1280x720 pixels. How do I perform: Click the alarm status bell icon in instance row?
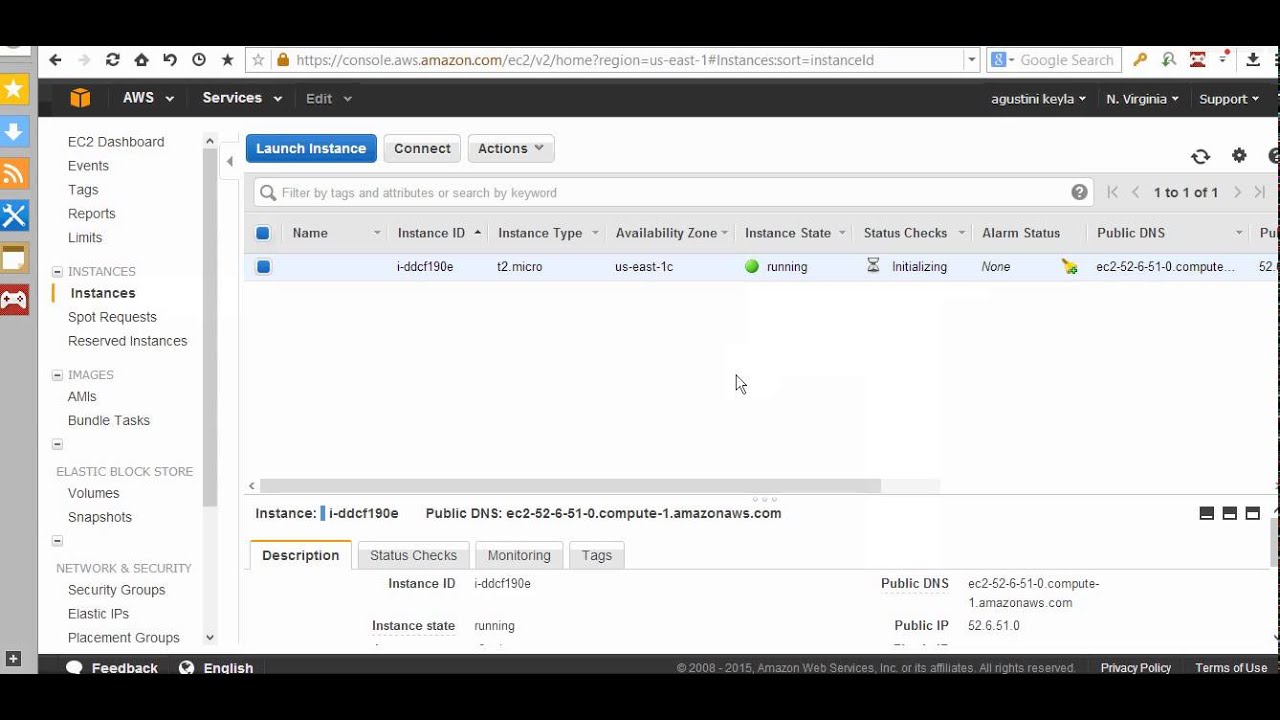click(1069, 267)
